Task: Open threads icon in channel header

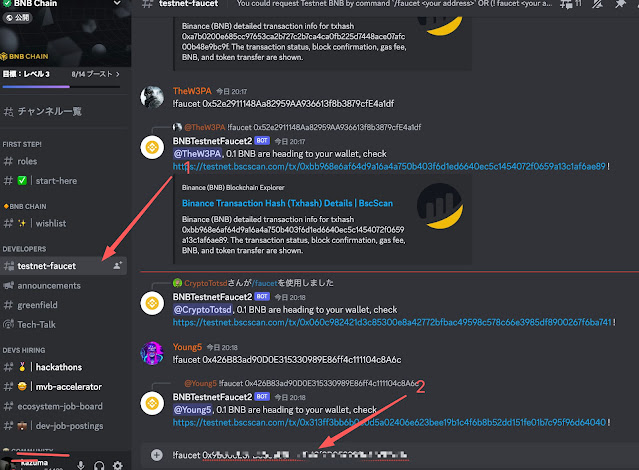Action: coord(566,4)
